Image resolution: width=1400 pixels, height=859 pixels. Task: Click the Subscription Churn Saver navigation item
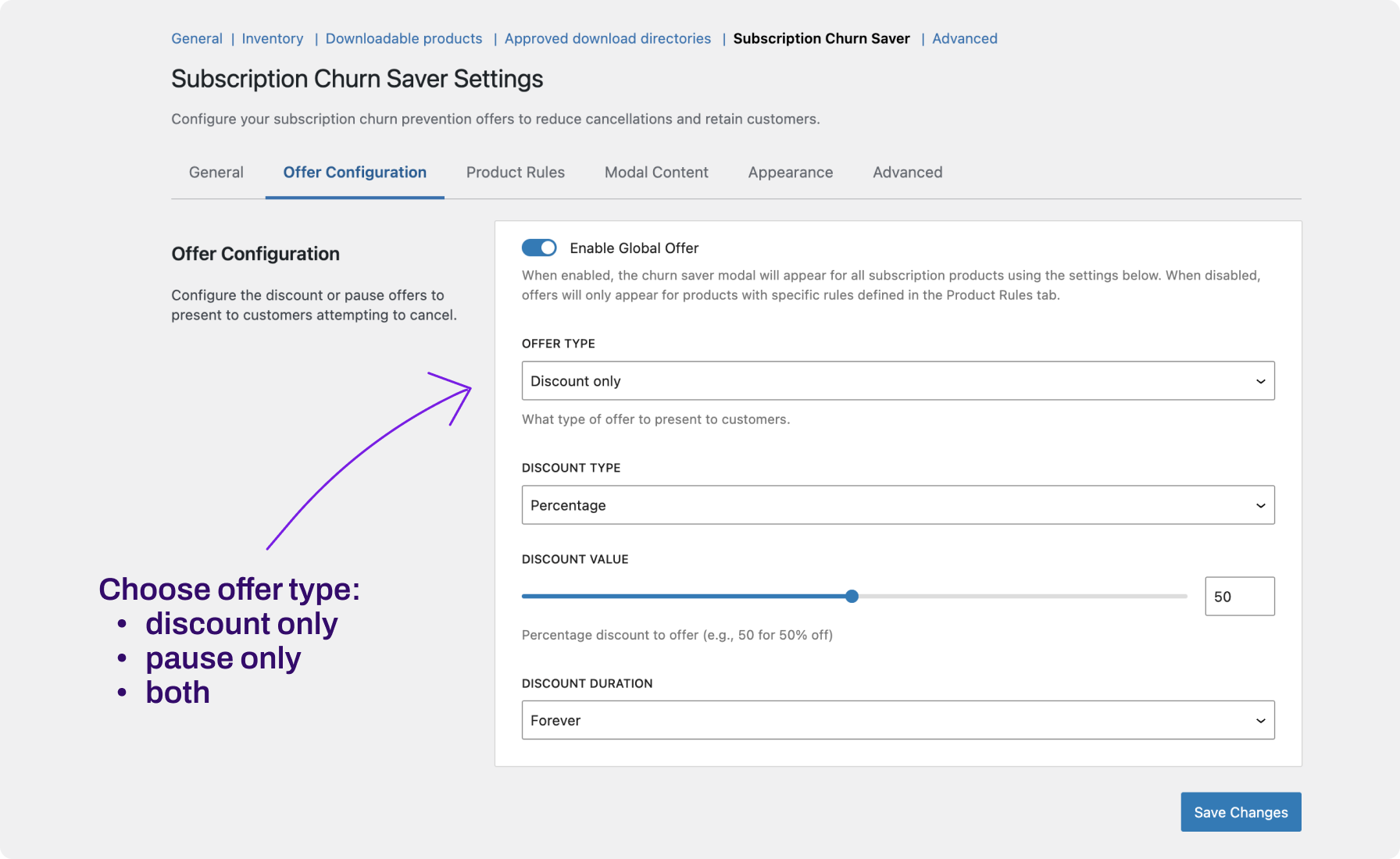(x=821, y=39)
